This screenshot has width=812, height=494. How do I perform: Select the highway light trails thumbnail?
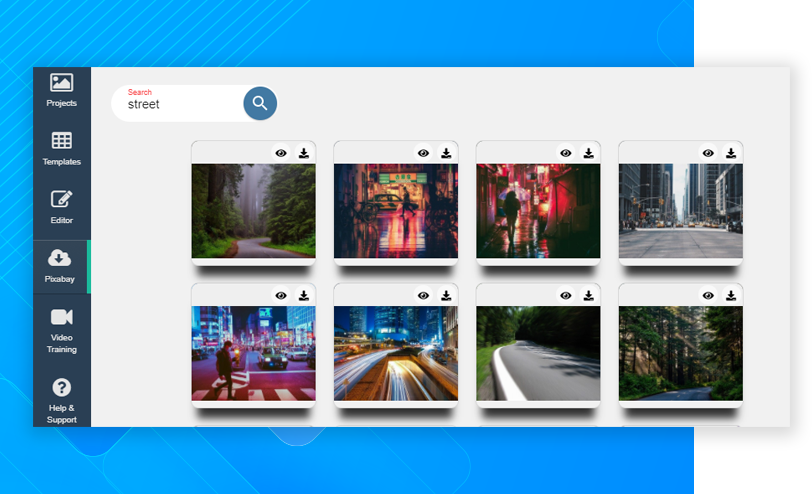point(396,353)
